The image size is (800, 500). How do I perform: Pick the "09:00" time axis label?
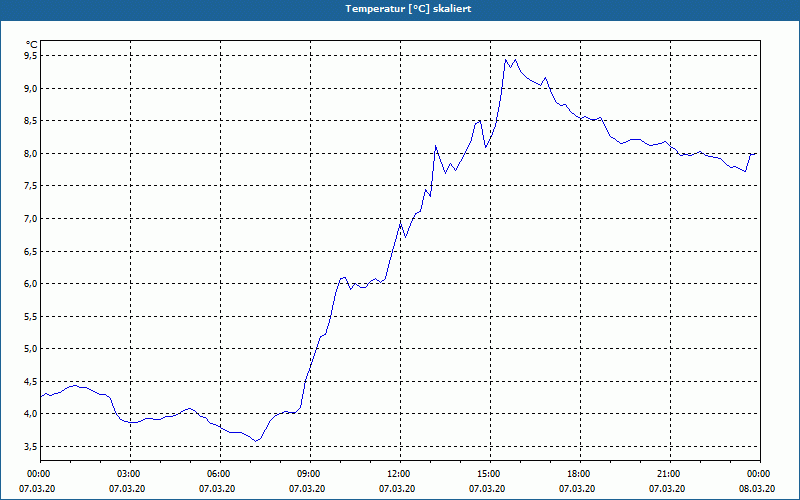[307, 474]
